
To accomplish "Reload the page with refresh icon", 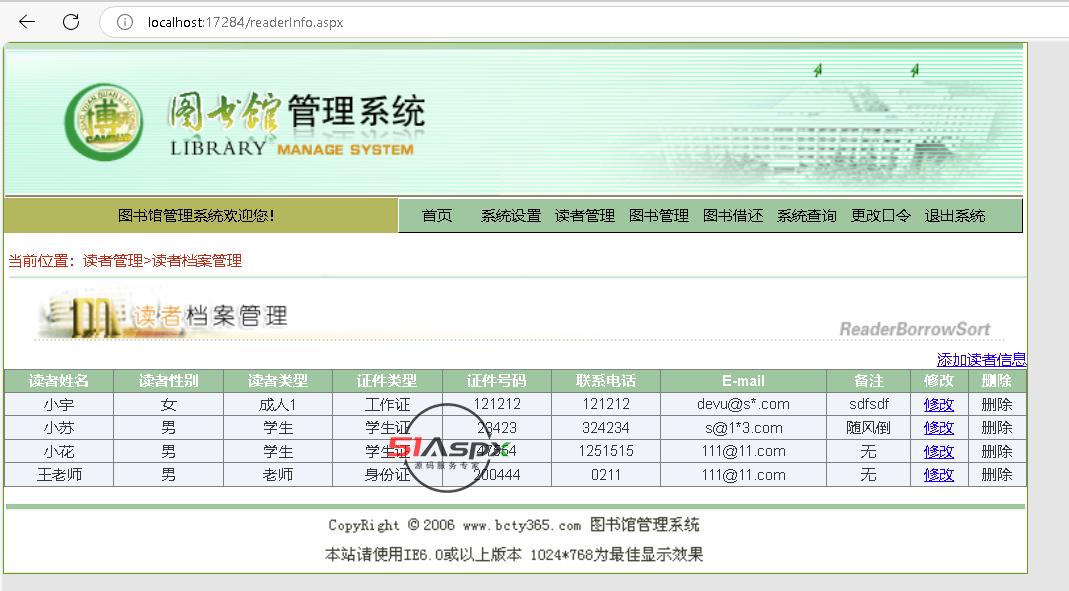I will pos(71,22).
